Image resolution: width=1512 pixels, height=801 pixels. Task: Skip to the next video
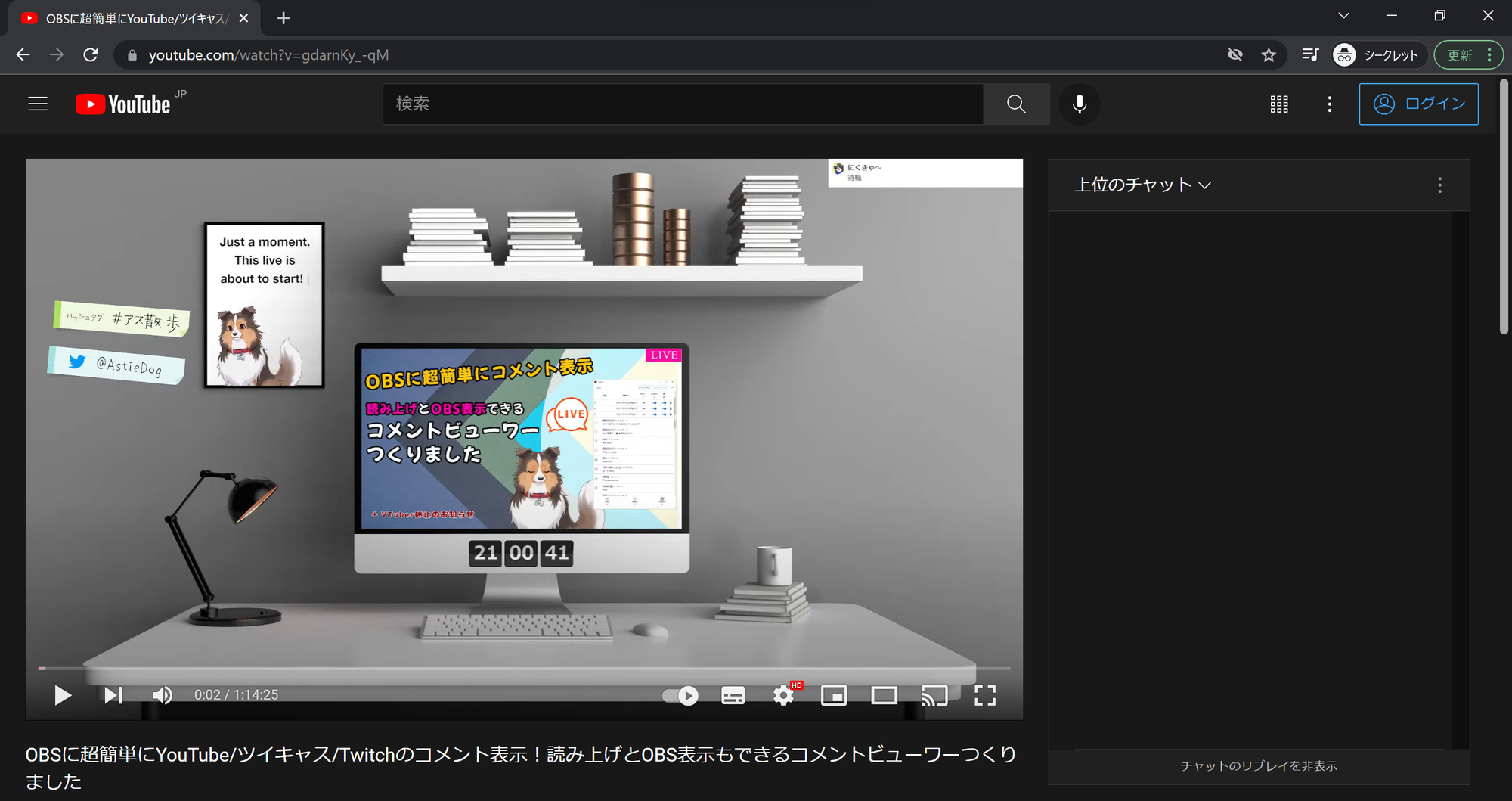[113, 695]
